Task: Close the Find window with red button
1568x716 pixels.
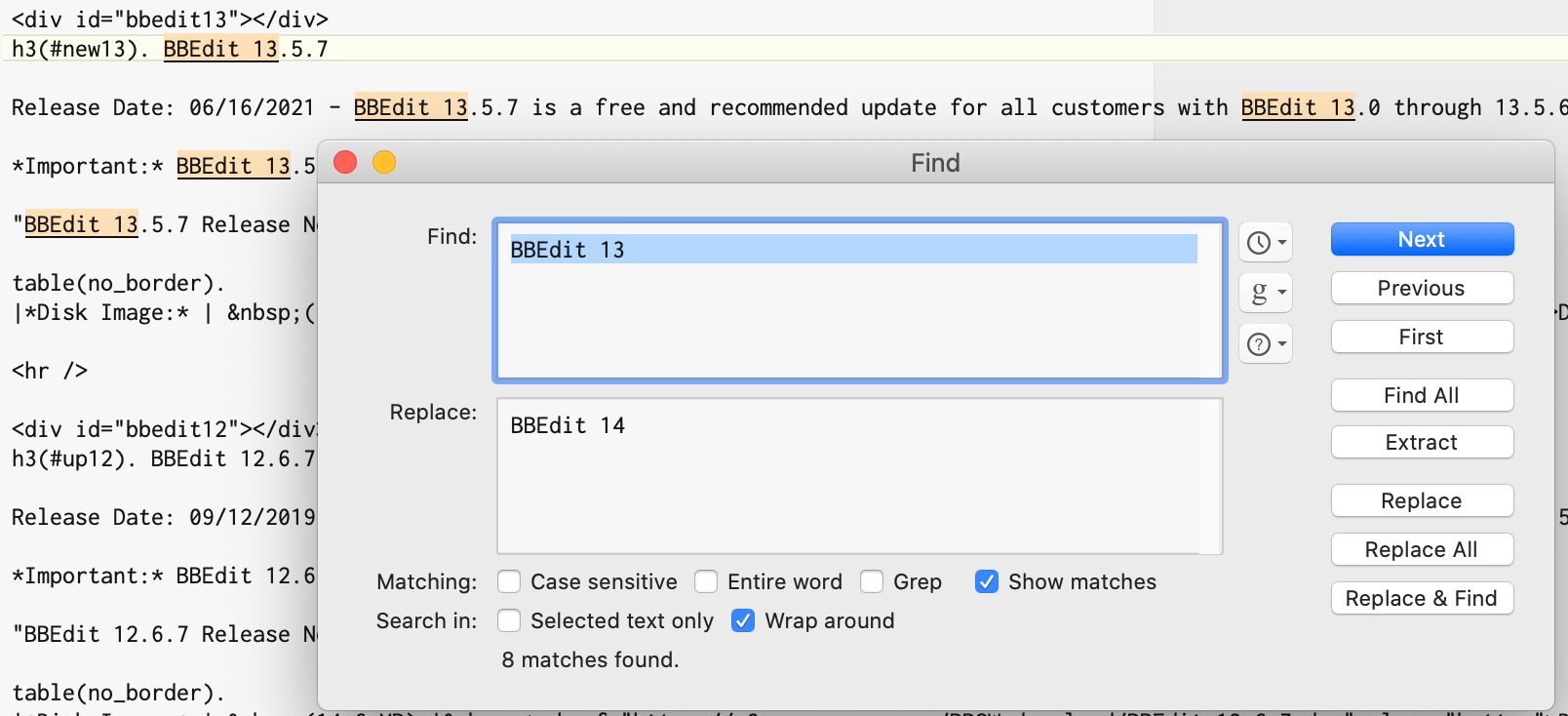Action: [x=345, y=162]
